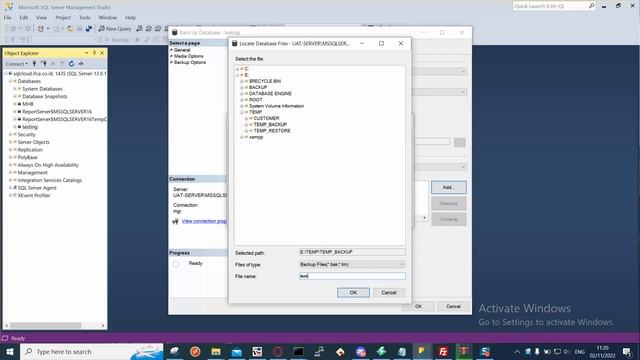Click the Windows taskbar search box
640x360 pixels.
[92, 351]
